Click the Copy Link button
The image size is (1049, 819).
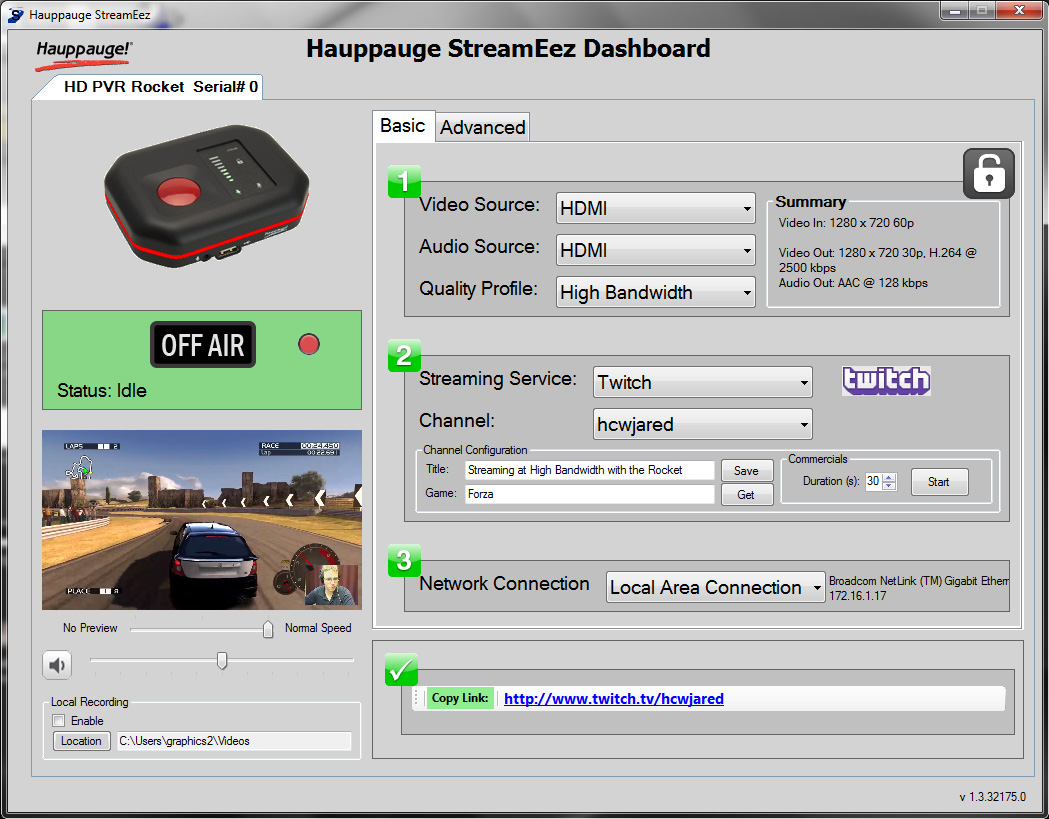460,698
